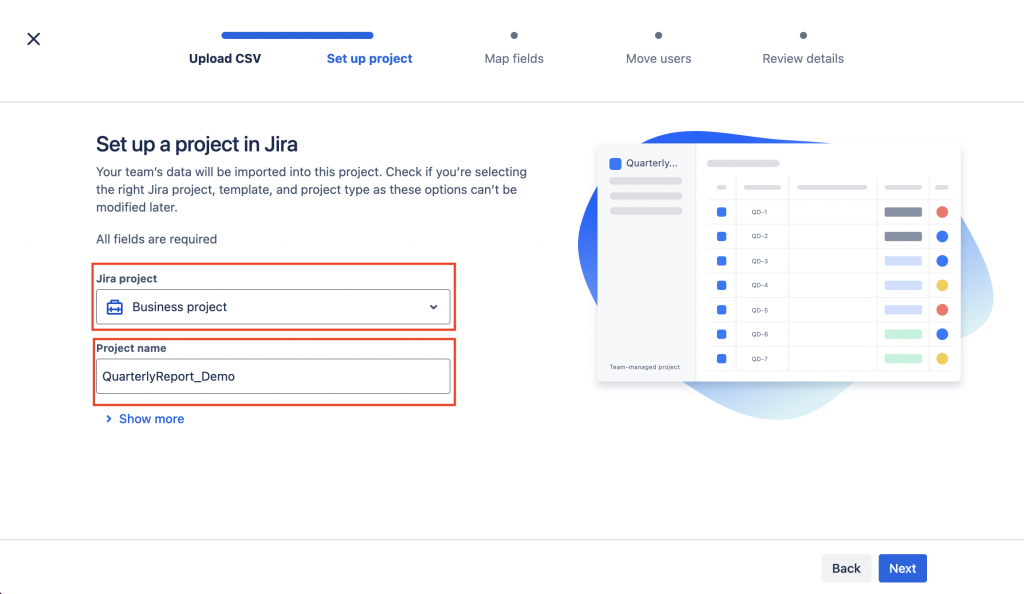Close the import wizard with X icon
The image size is (1024, 594).
click(33, 39)
